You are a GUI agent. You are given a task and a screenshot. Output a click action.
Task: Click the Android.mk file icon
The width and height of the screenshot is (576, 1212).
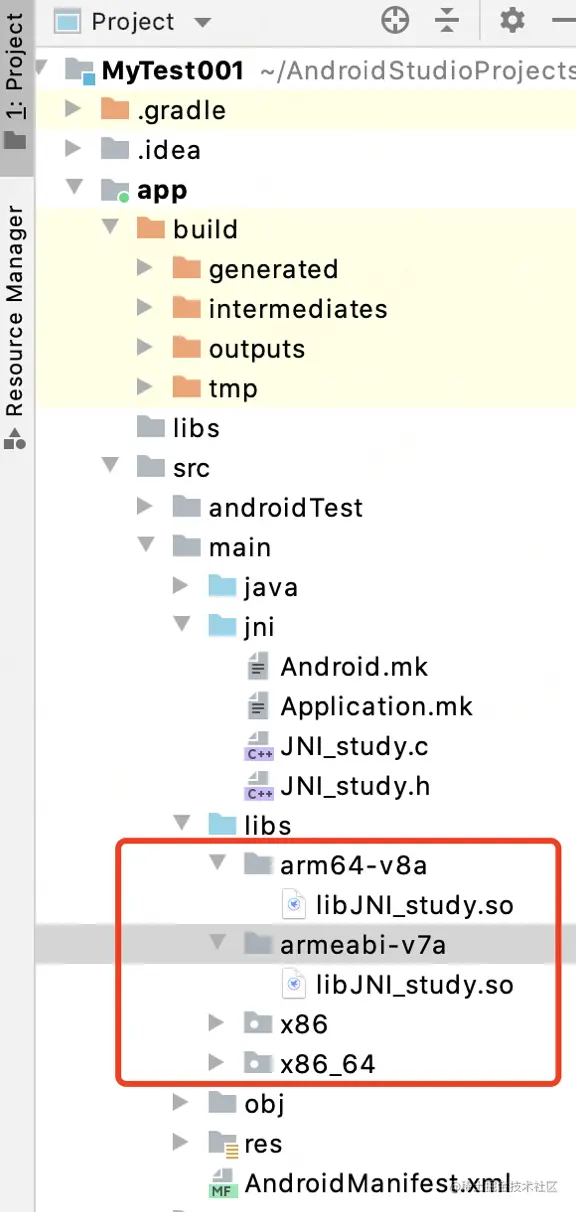point(259,667)
